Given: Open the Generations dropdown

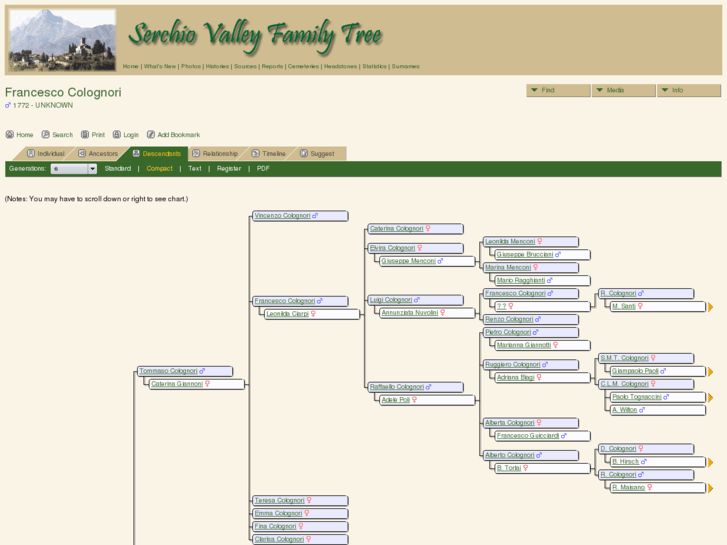Looking at the screenshot, I should click(x=74, y=169).
